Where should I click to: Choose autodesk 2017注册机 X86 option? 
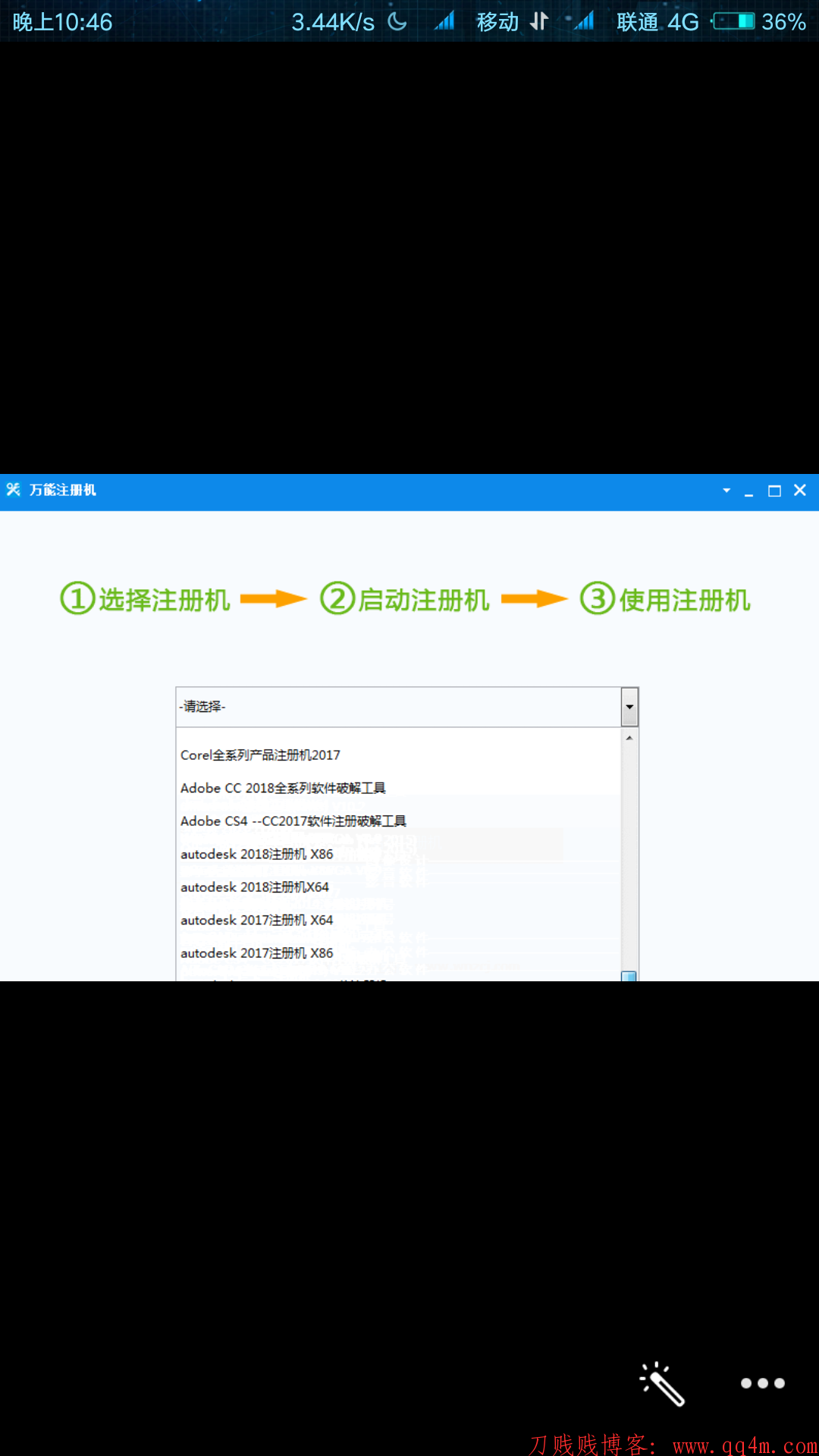pyautogui.click(x=399, y=953)
